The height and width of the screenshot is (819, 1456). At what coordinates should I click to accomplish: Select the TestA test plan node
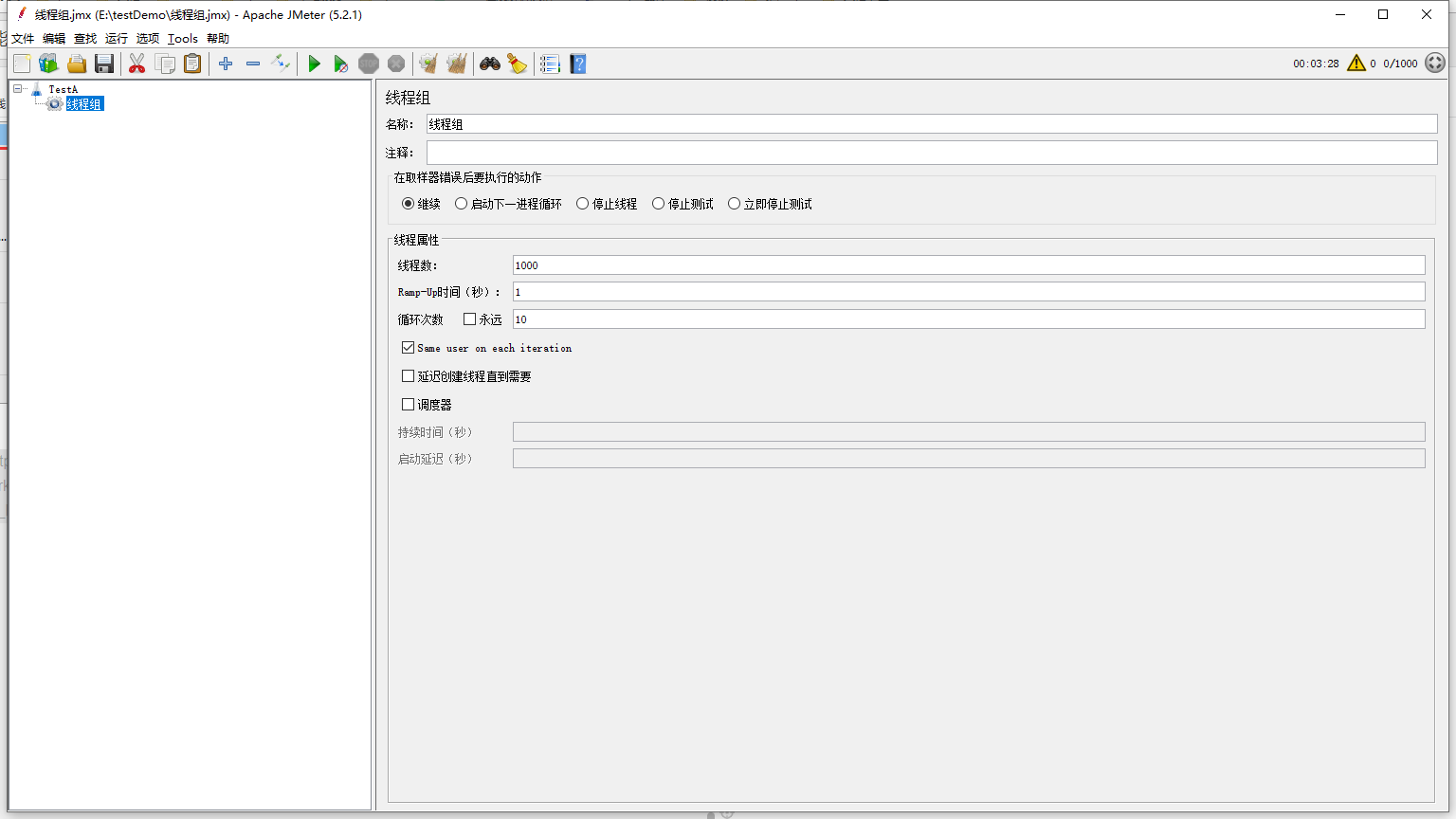pyautogui.click(x=63, y=89)
